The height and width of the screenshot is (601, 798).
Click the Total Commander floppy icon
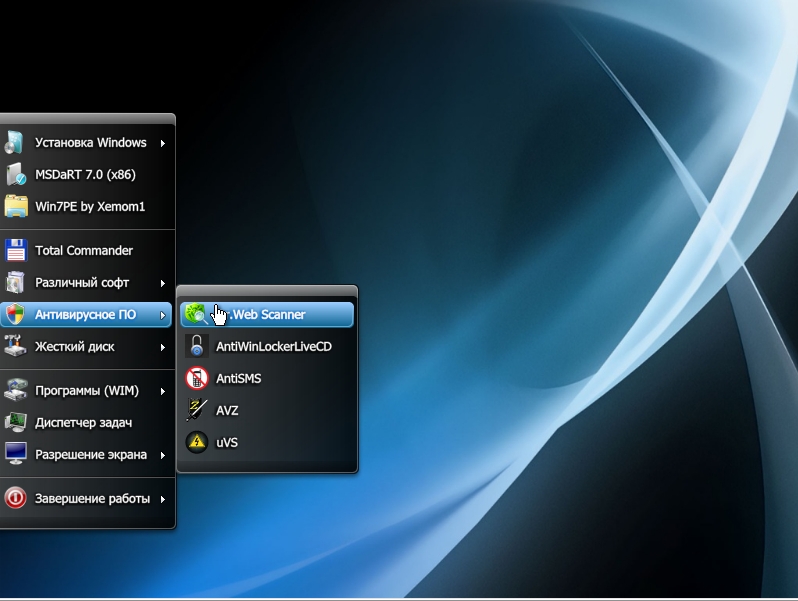pyautogui.click(x=15, y=251)
